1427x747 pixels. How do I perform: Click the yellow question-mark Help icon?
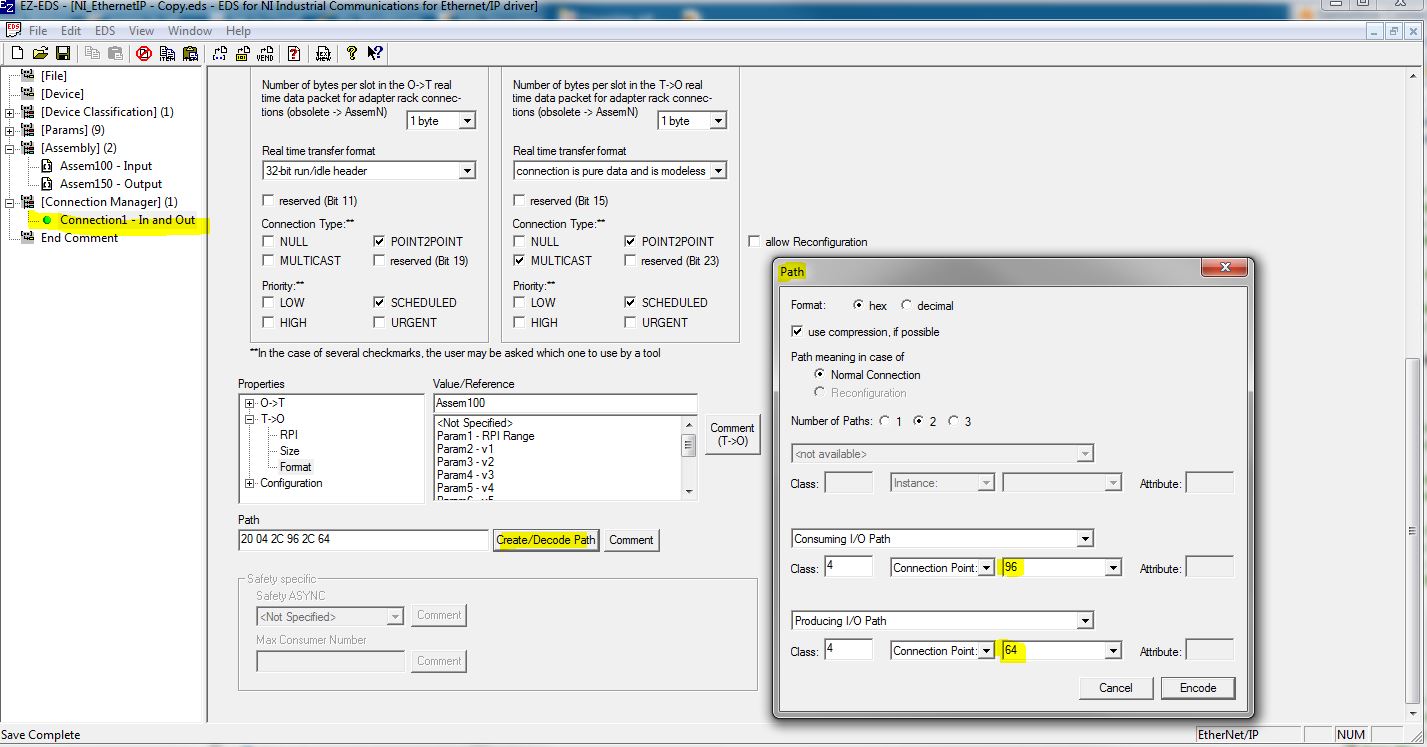tap(352, 53)
